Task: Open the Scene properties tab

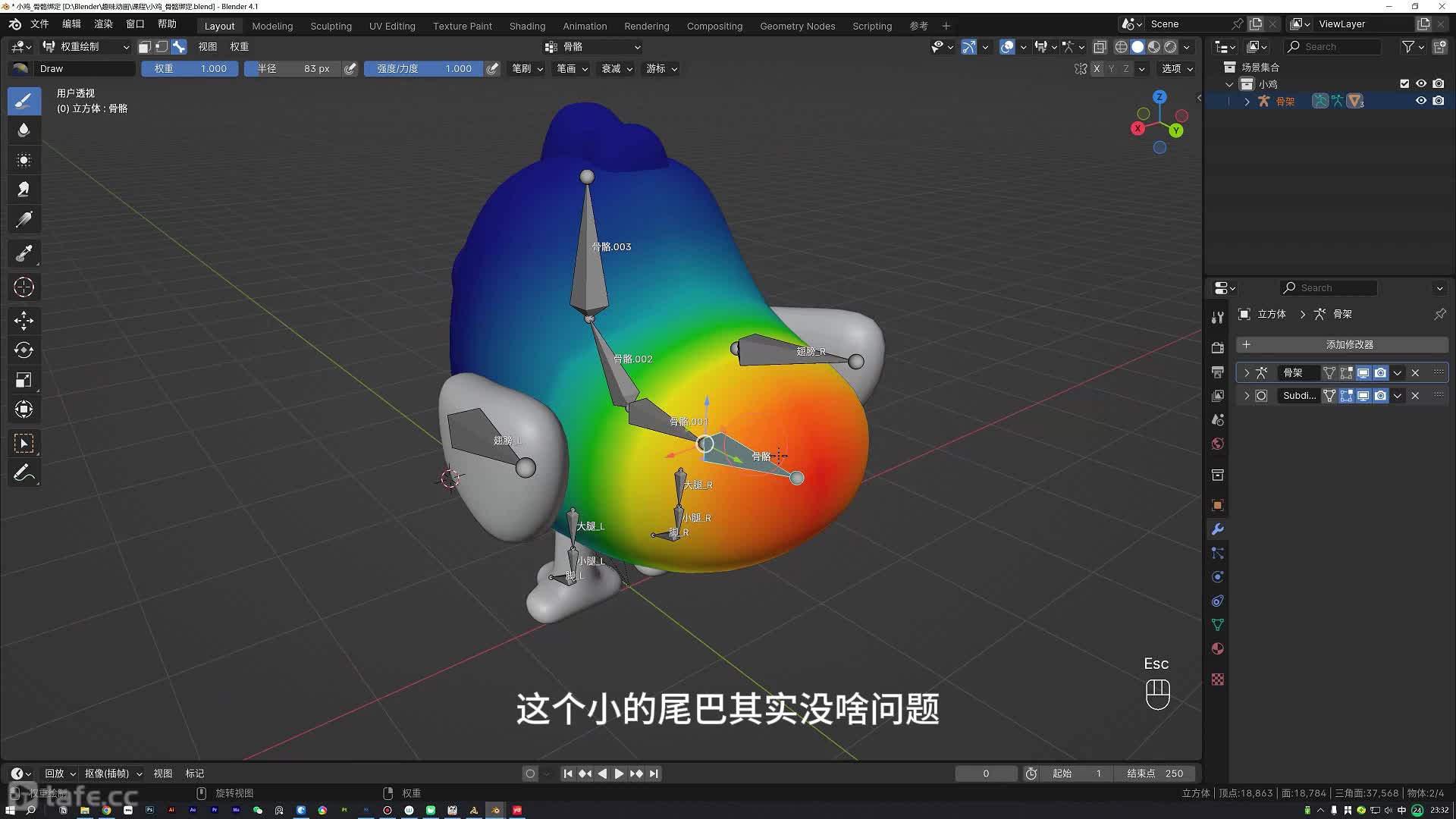Action: click(x=1217, y=419)
